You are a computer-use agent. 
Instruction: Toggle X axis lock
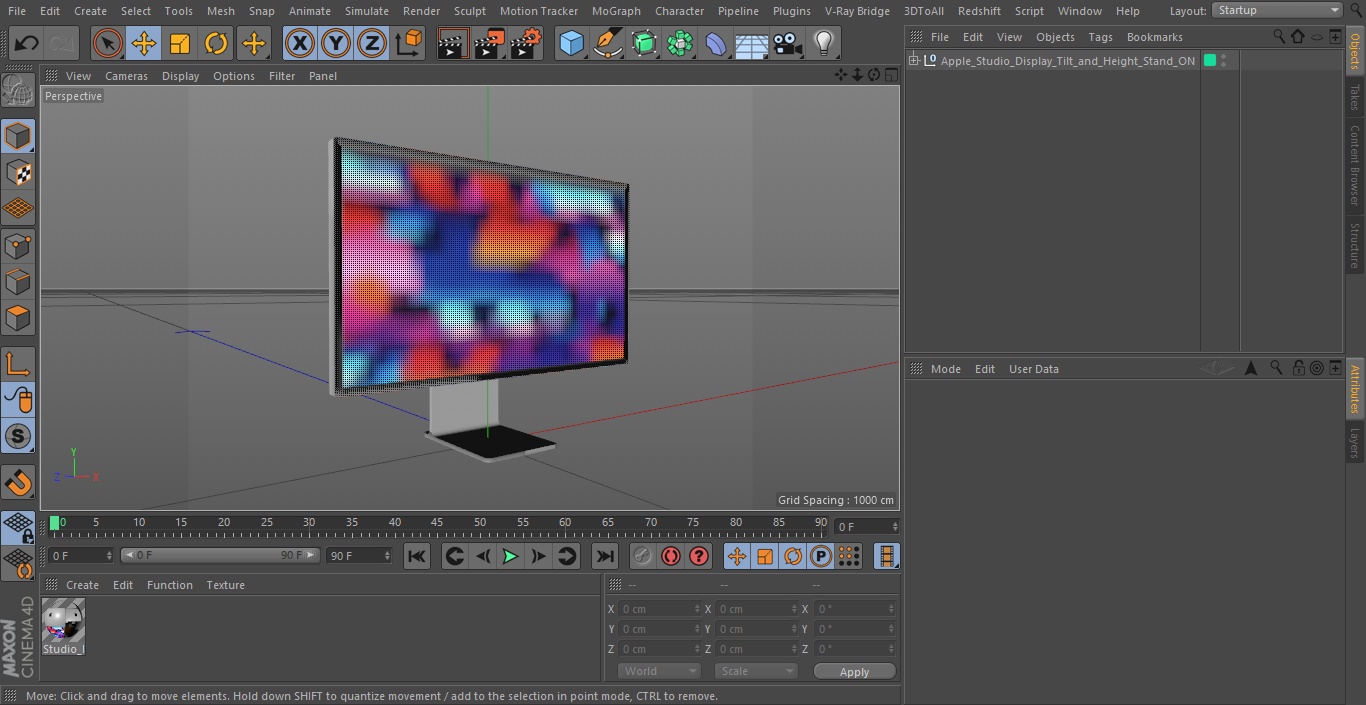[x=300, y=43]
